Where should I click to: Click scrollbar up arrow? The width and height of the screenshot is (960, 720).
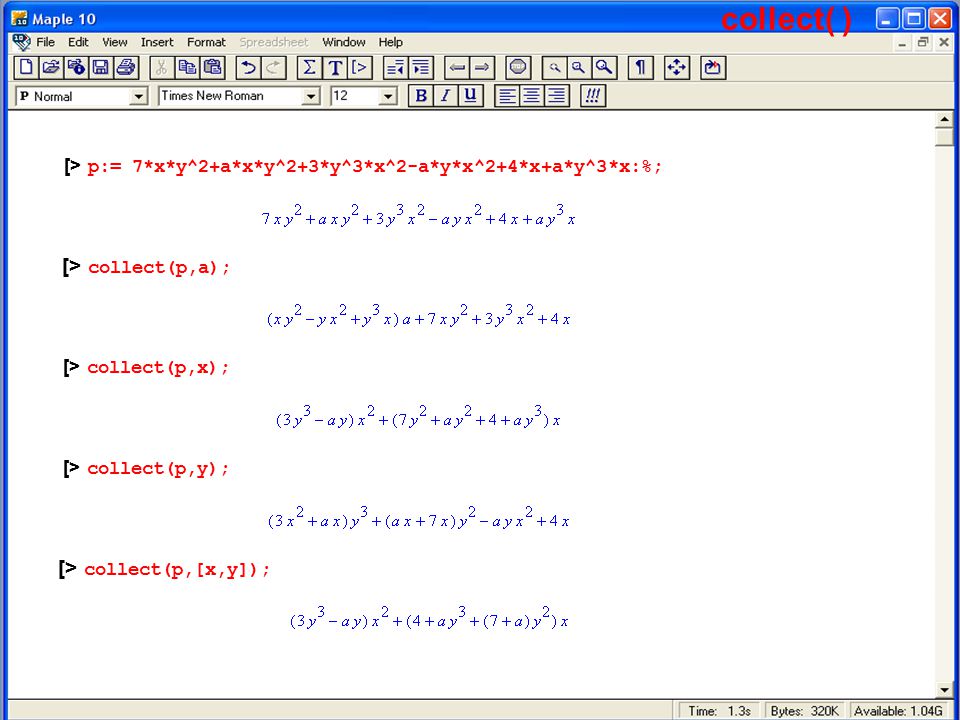pos(944,120)
